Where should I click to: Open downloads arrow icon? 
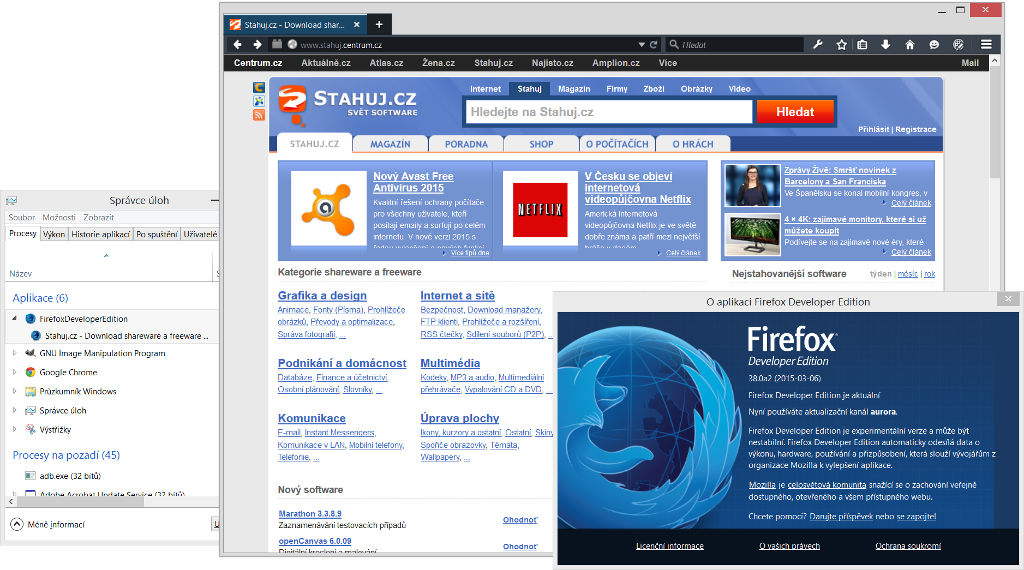(x=886, y=44)
